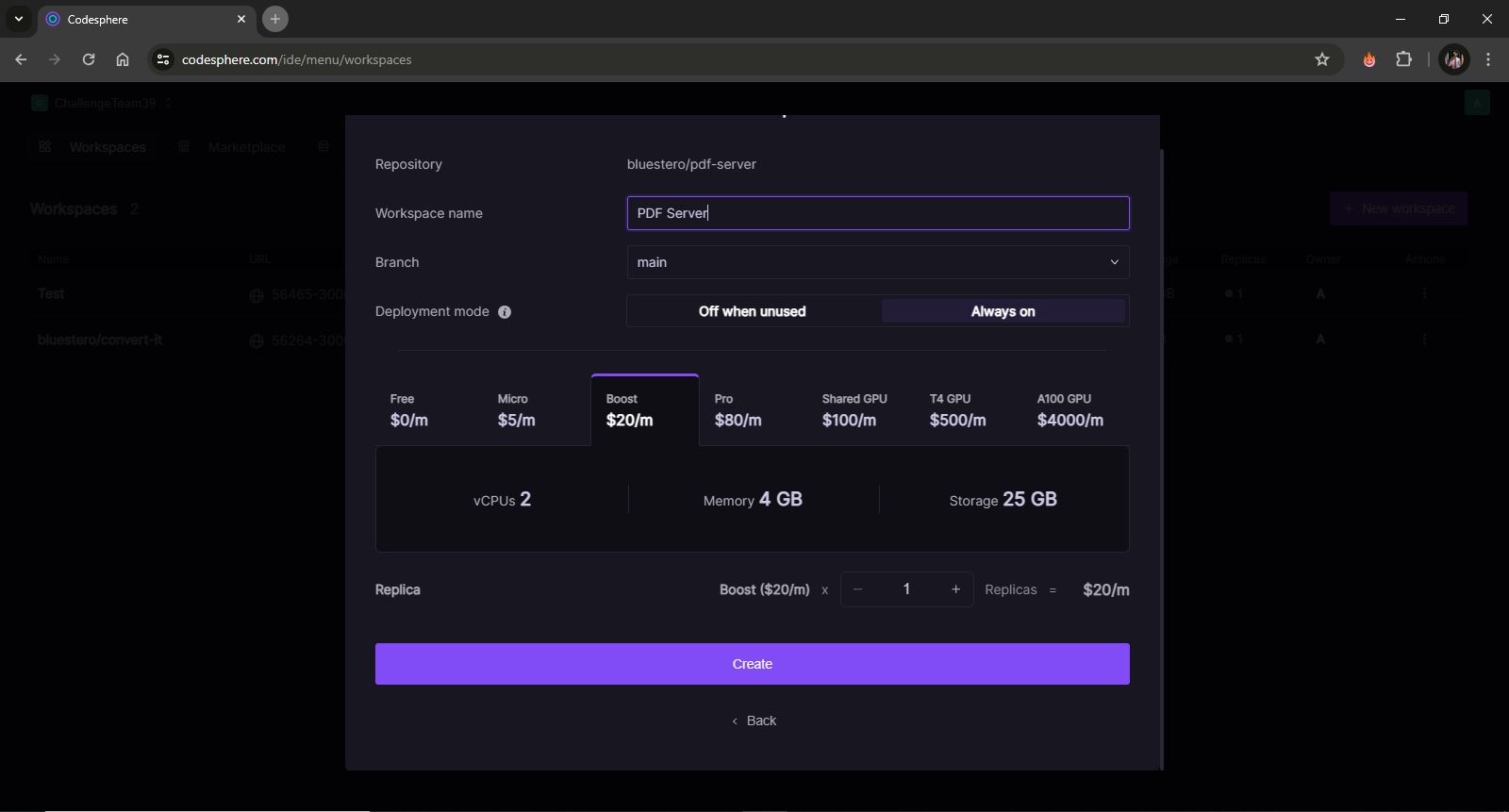This screenshot has width=1509, height=812.
Task: Open actions menu for bluestero/convert-it row
Action: (1424, 339)
